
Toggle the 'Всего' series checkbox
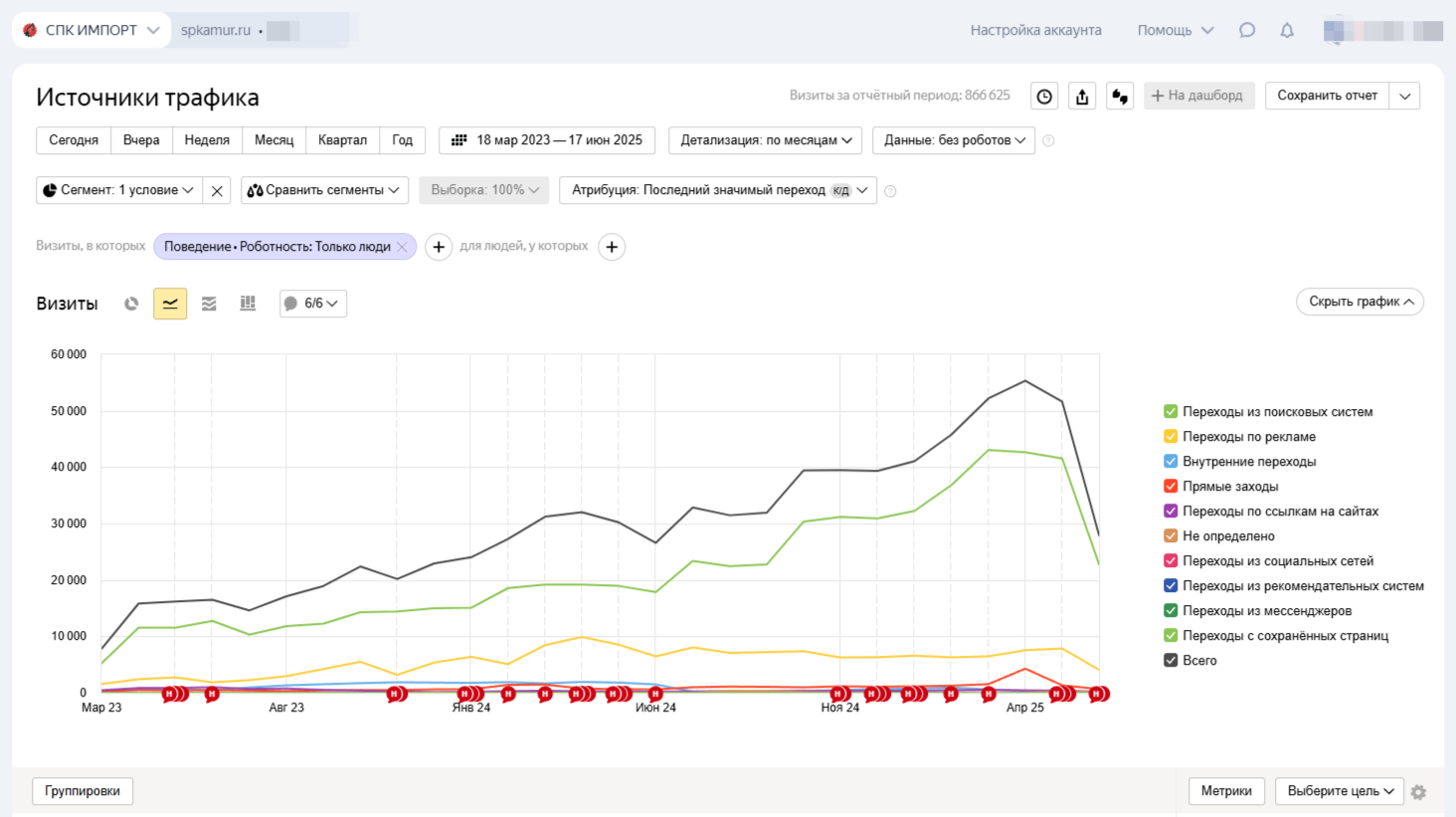pos(1171,661)
